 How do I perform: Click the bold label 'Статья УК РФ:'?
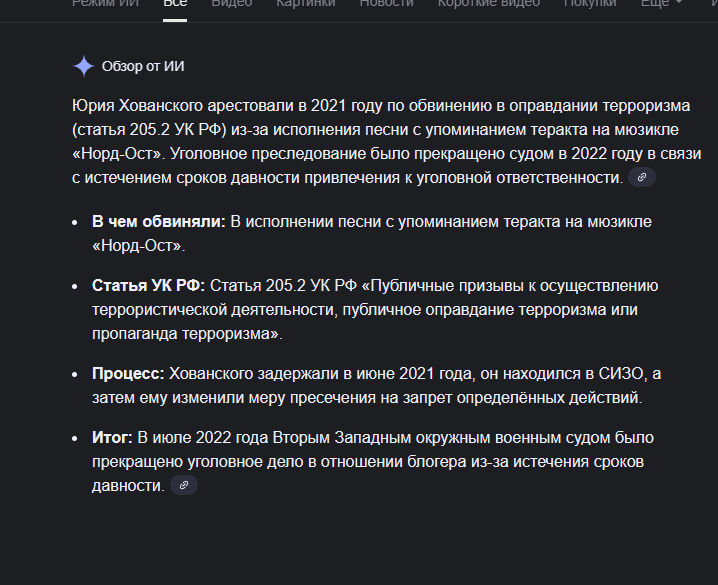148,286
